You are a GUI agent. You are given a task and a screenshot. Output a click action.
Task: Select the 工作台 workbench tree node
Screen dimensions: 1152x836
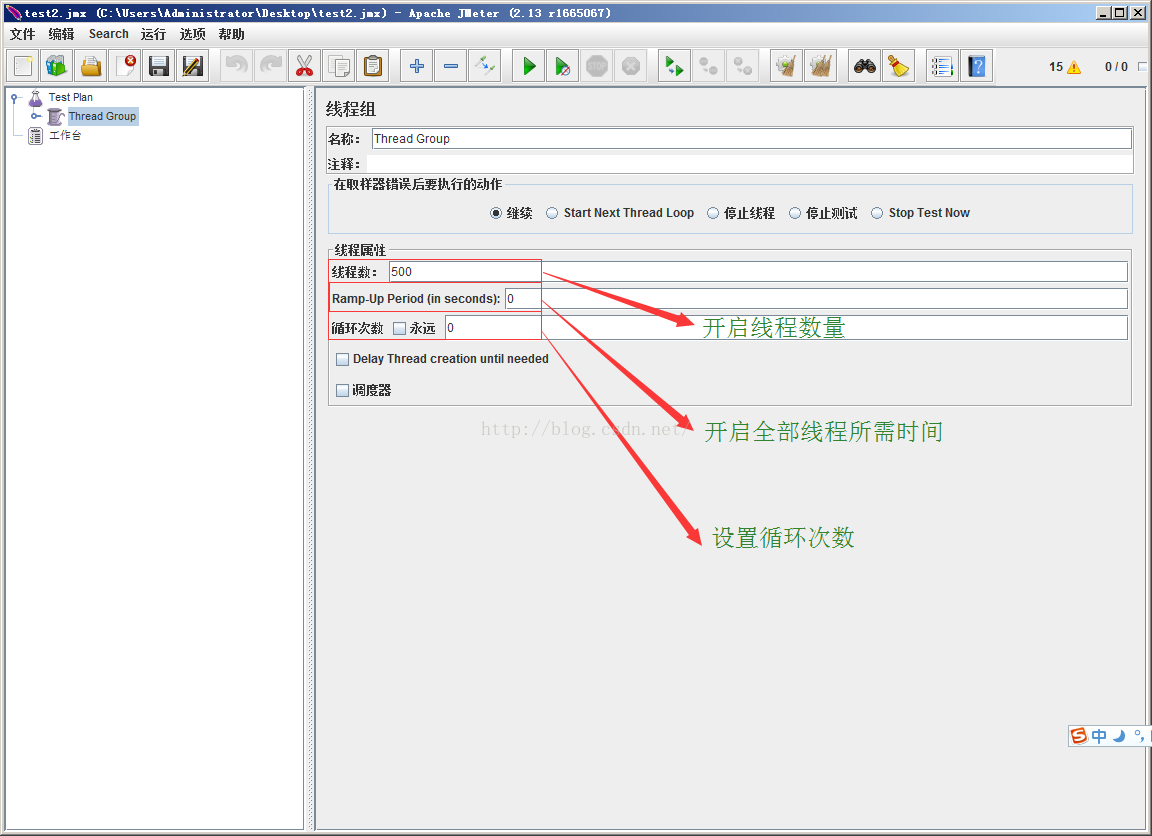[x=65, y=135]
